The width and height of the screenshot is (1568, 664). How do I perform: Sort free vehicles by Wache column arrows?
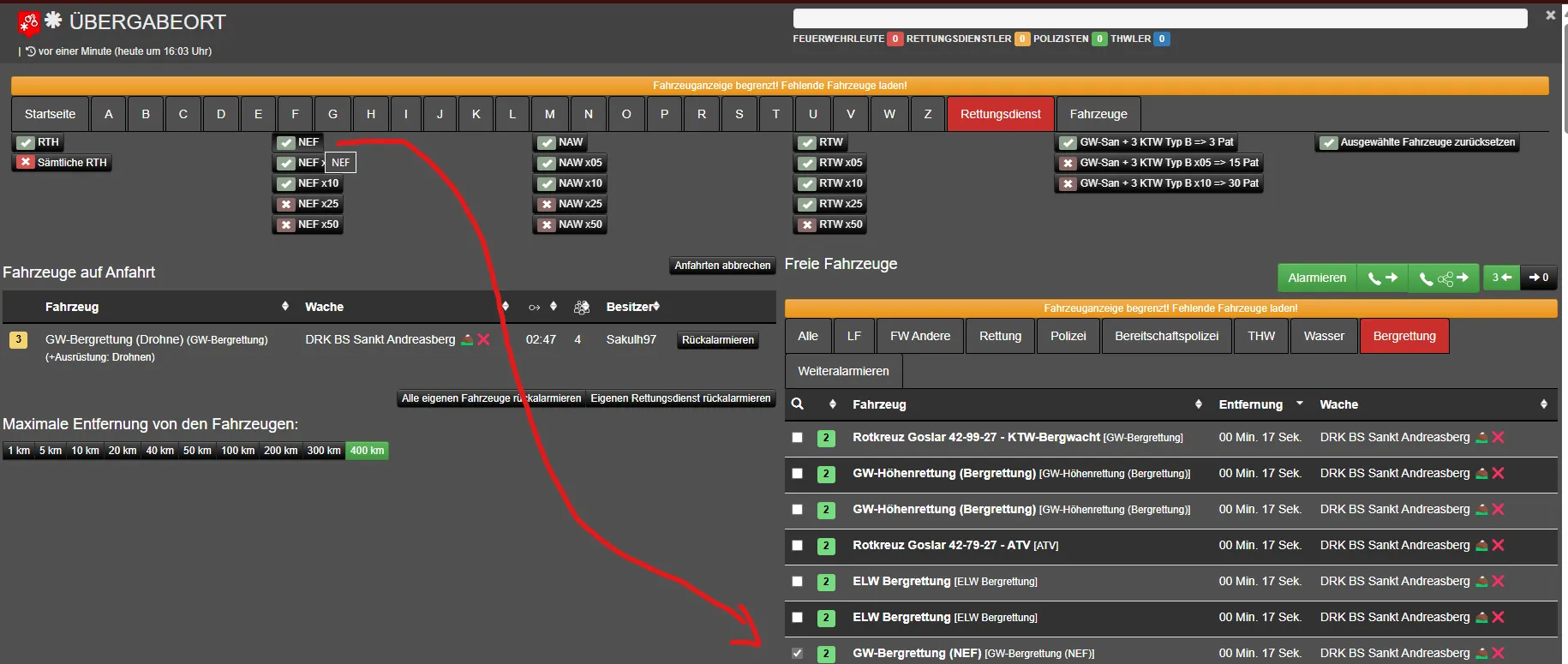pyautogui.click(x=1543, y=404)
